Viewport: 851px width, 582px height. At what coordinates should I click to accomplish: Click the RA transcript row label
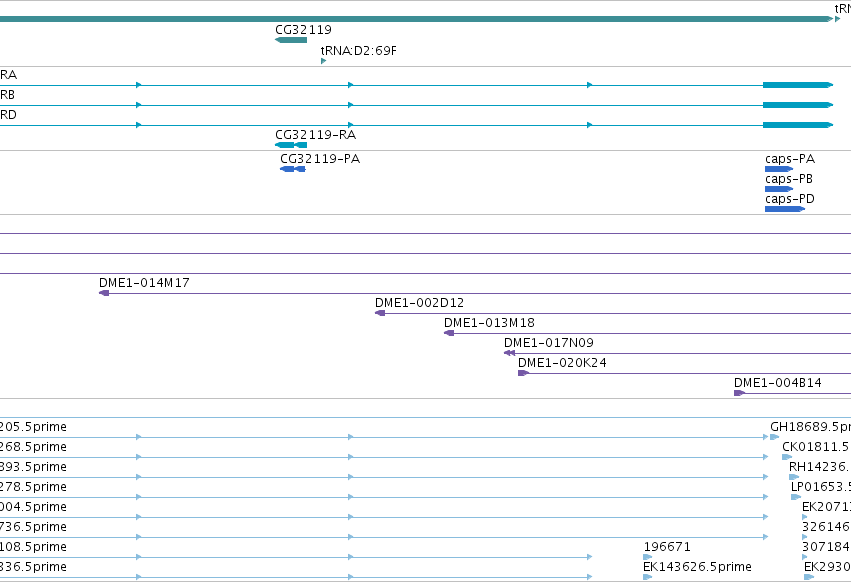[x=8, y=74]
